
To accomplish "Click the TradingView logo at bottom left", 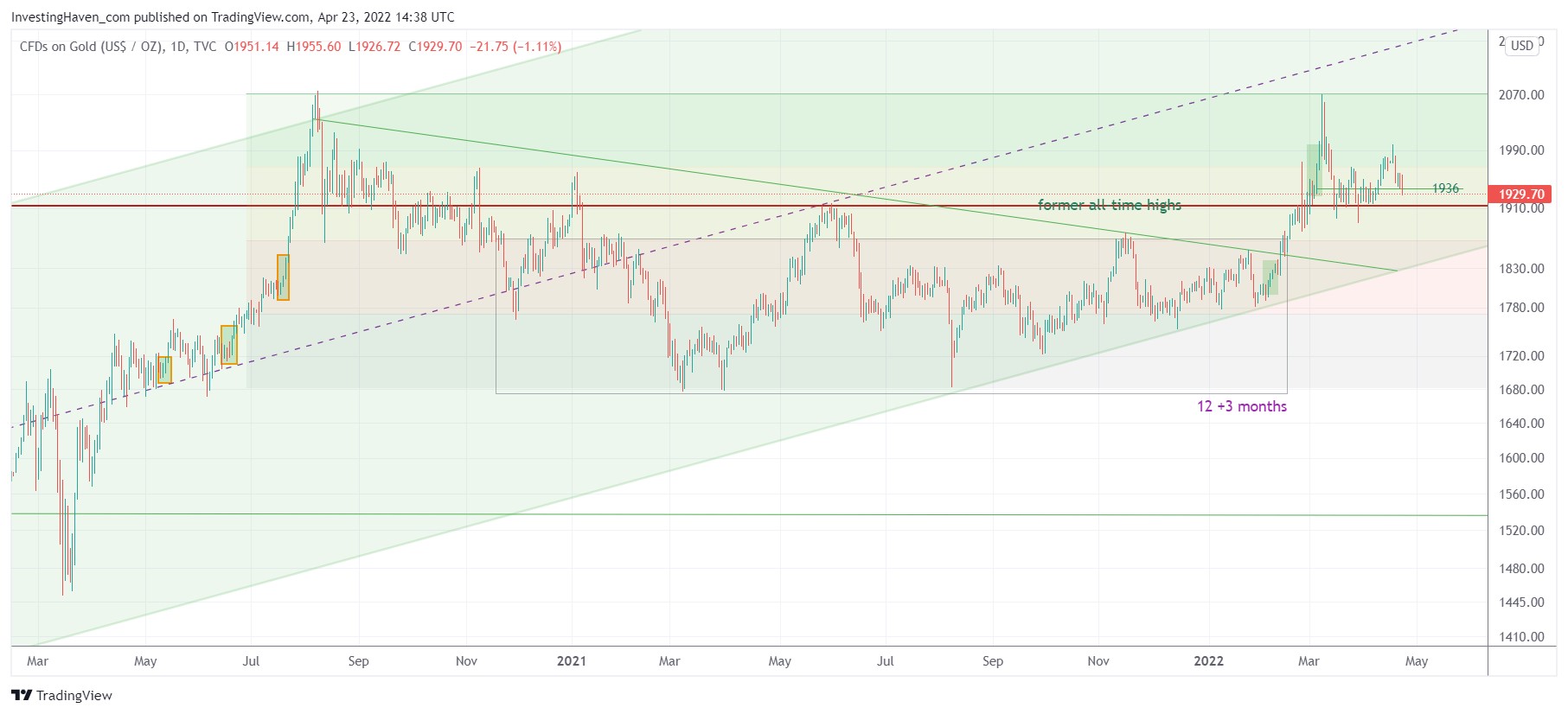I will point(61,695).
